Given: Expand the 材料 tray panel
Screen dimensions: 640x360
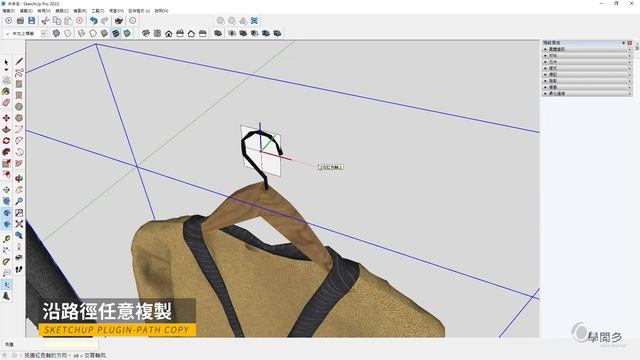Looking at the screenshot, I should [x=587, y=56].
